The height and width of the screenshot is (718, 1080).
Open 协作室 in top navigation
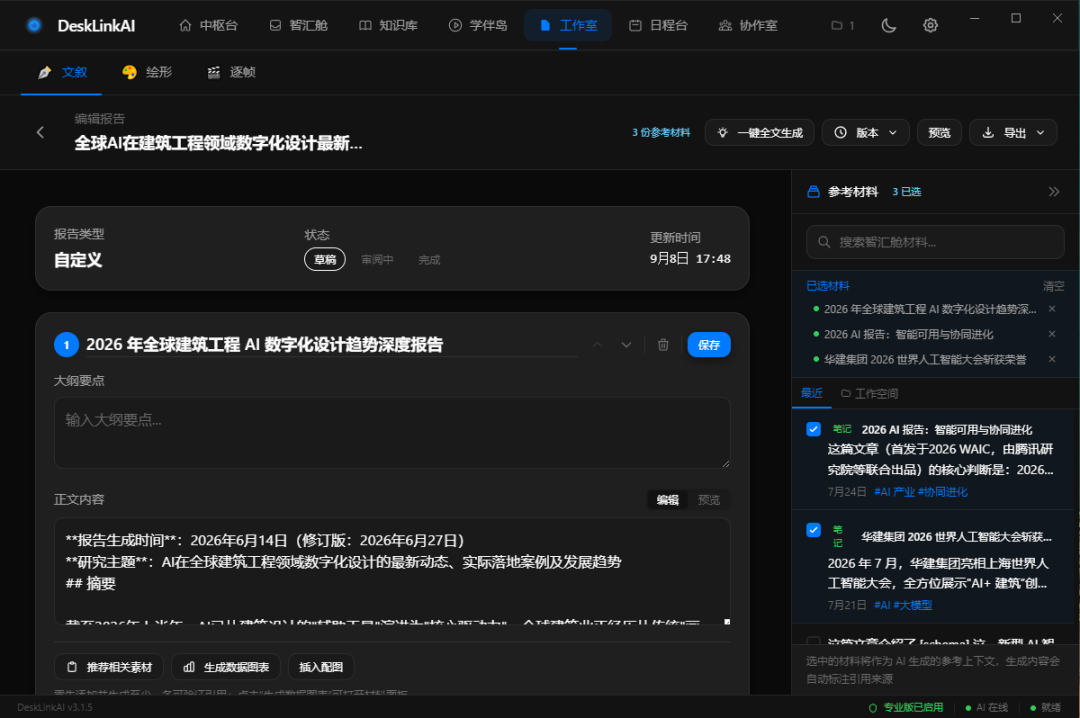click(748, 25)
